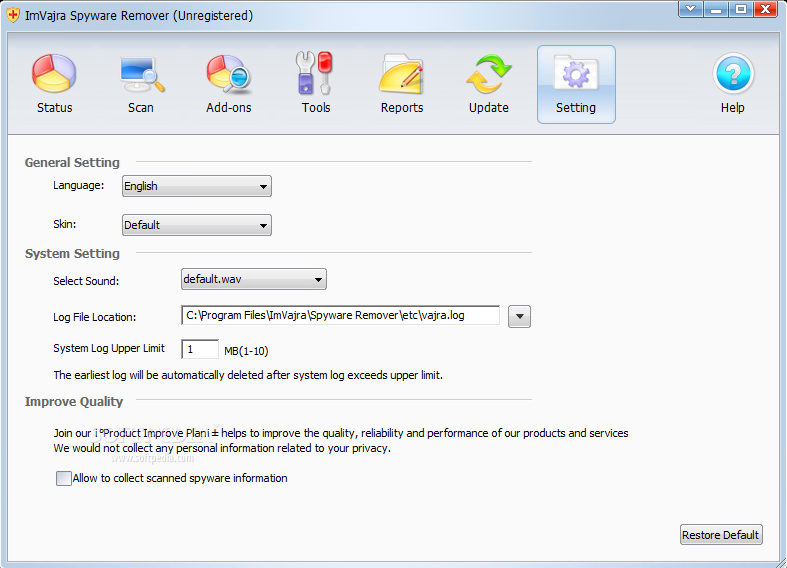Click the System Log Upper Limit field
The width and height of the screenshot is (787, 568).
[200, 349]
